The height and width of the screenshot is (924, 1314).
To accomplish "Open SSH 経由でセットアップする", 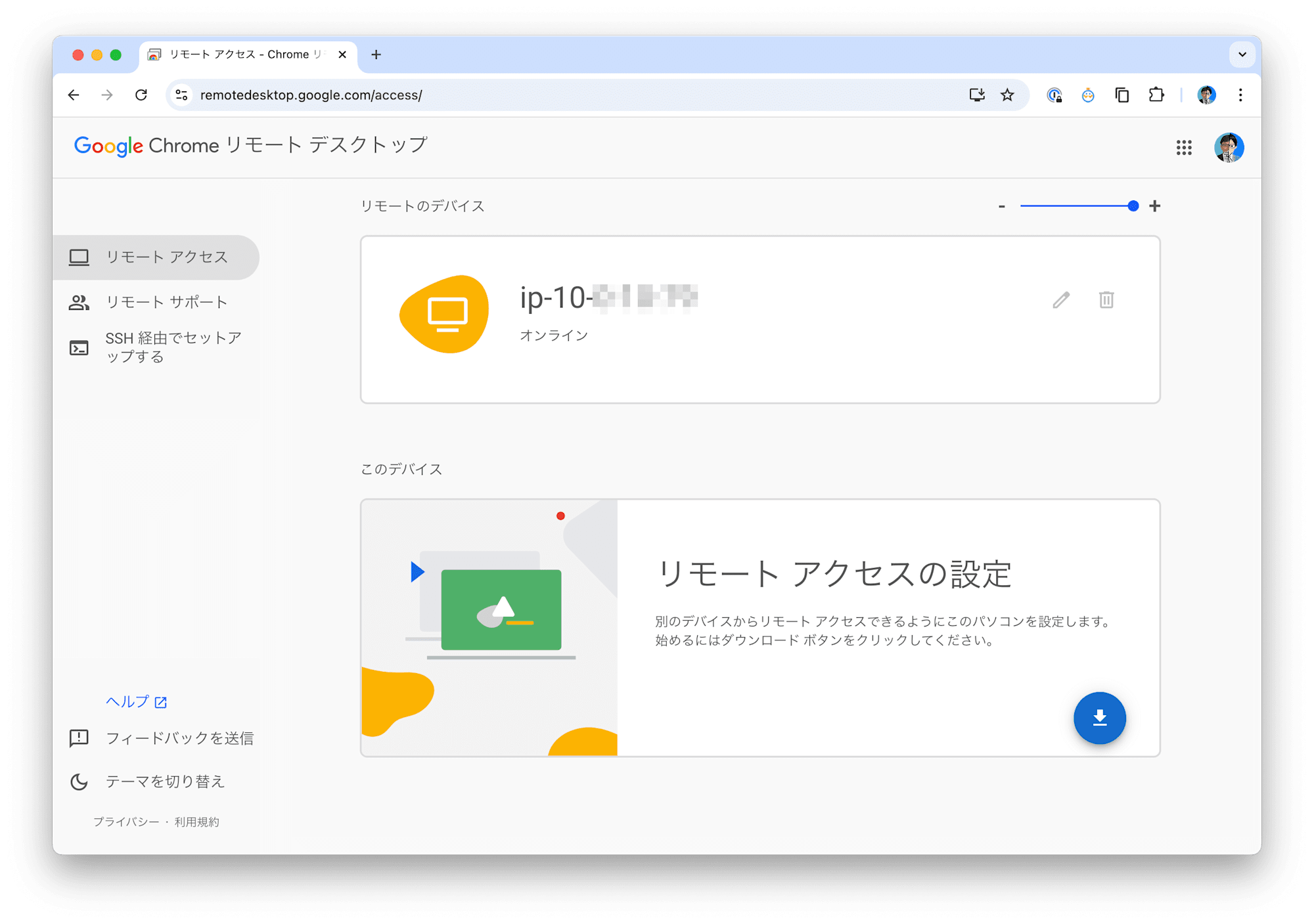I will pos(156,347).
